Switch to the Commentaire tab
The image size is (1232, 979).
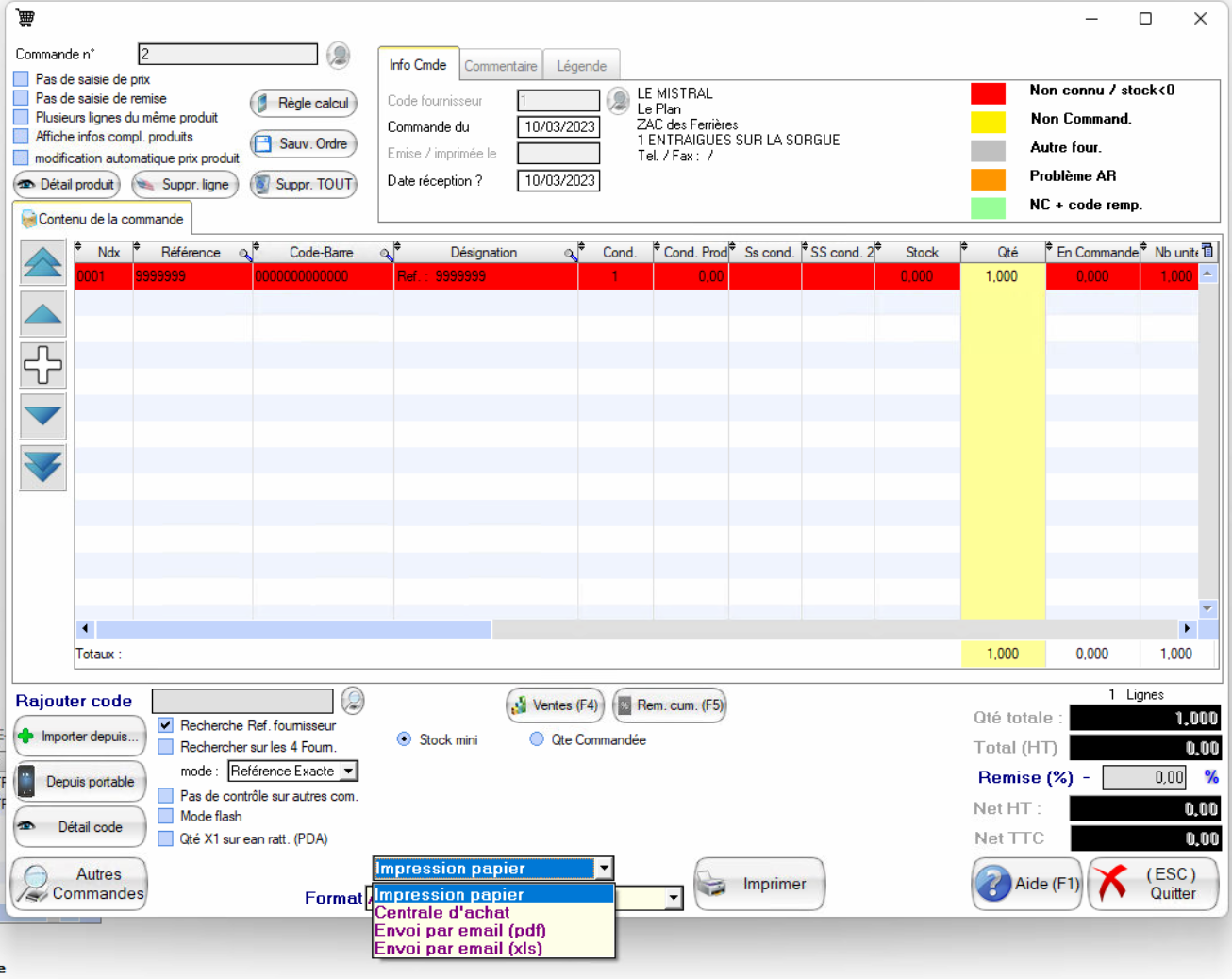pyautogui.click(x=500, y=66)
